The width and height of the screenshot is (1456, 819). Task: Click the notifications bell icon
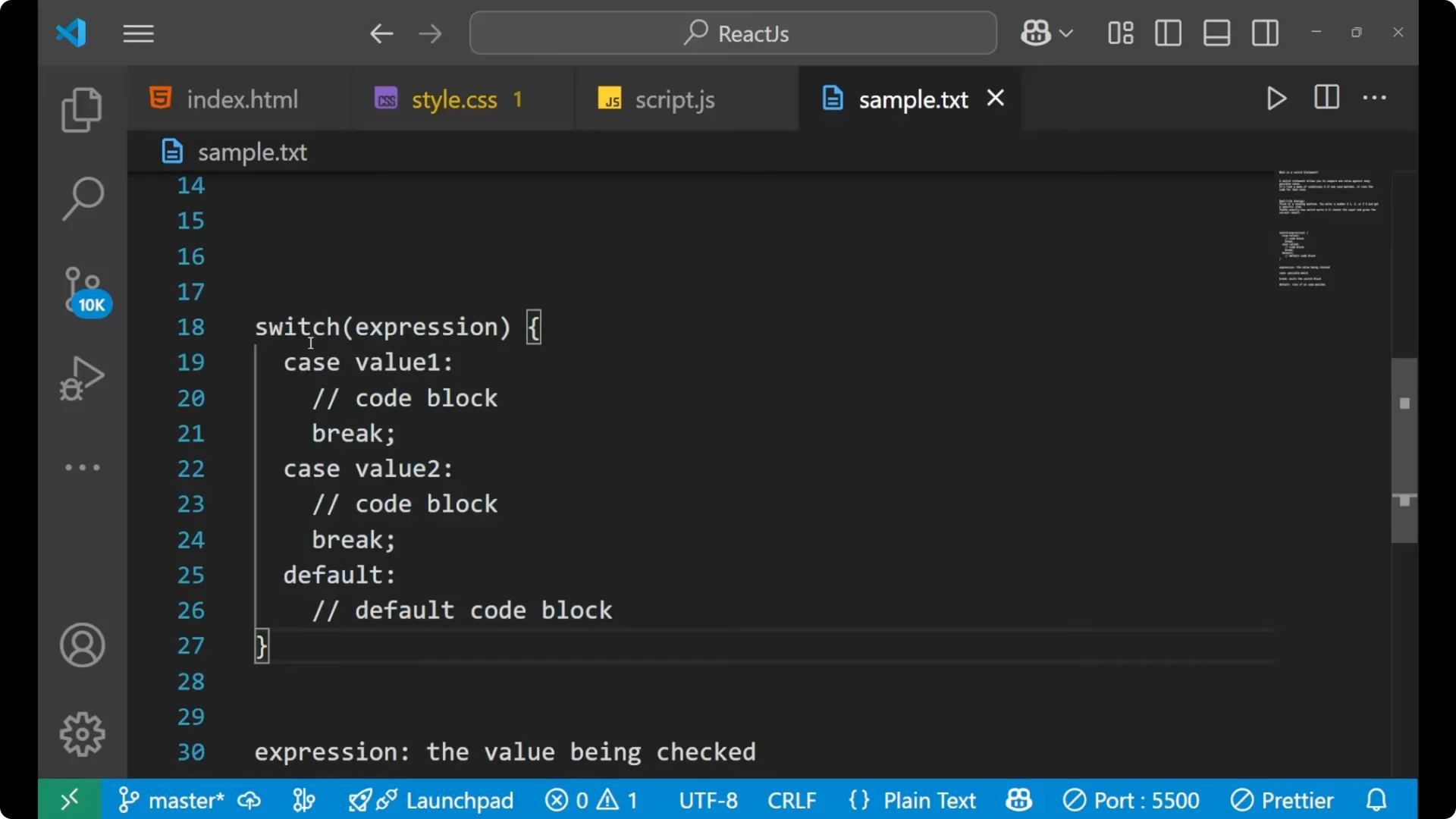pos(1376,799)
